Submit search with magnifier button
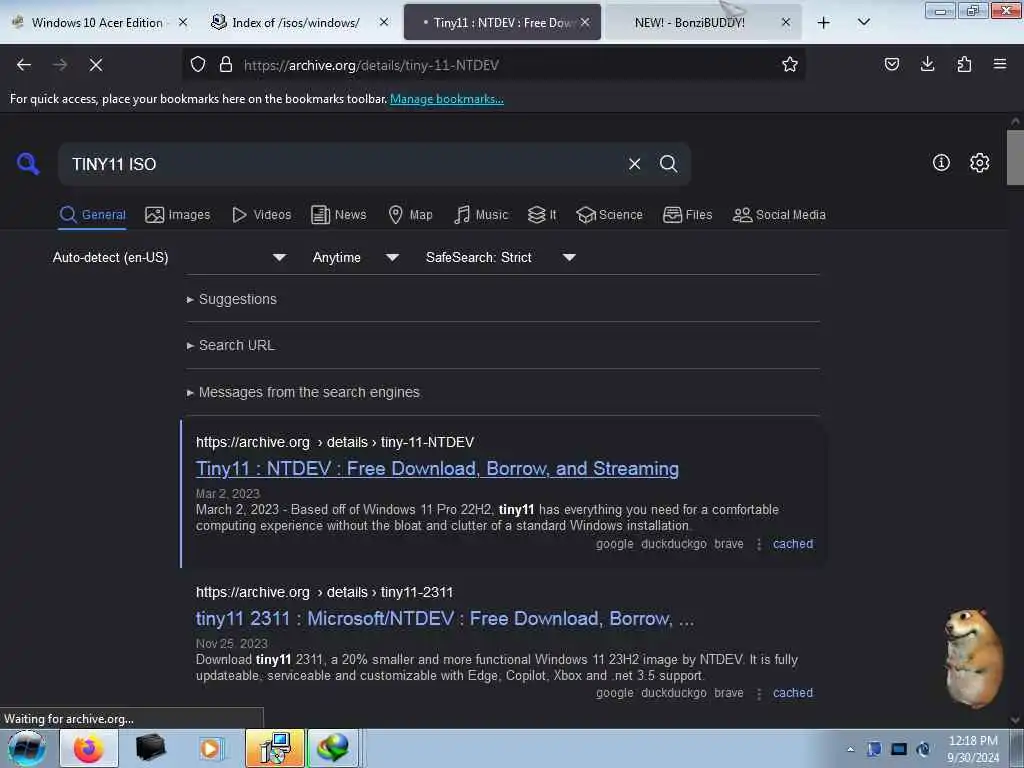This screenshot has height=768, width=1024. pyautogui.click(x=668, y=164)
